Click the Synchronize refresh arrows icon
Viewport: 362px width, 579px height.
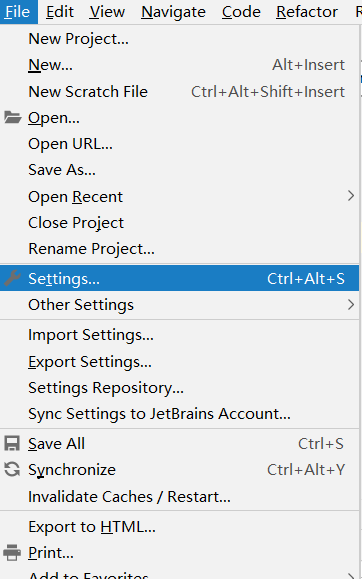(12, 470)
